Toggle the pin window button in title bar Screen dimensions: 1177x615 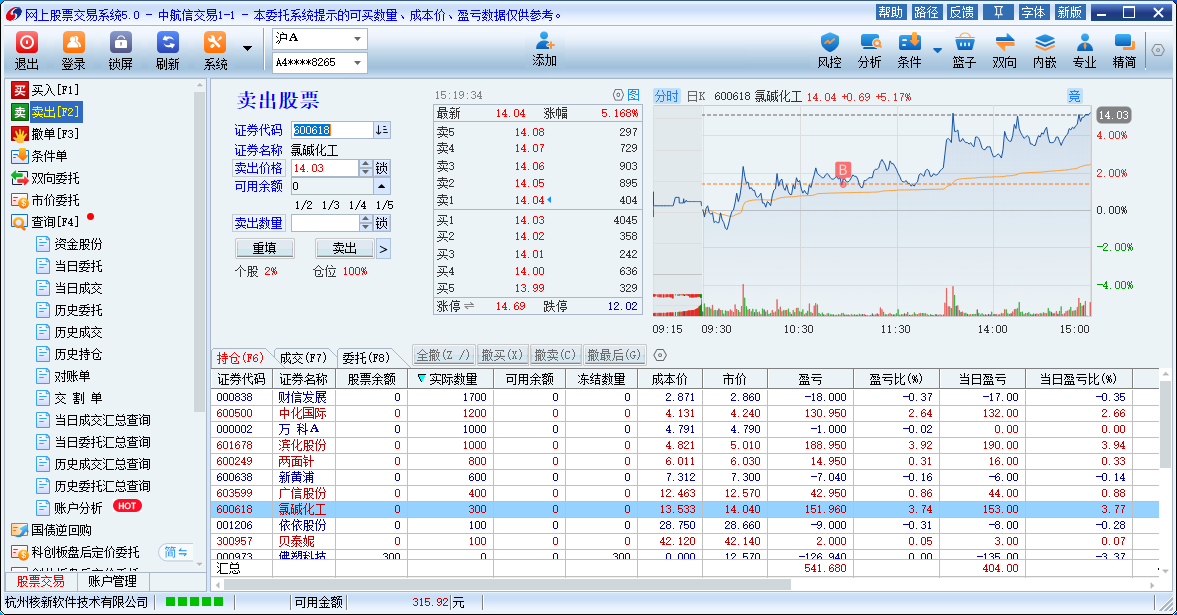(x=997, y=12)
